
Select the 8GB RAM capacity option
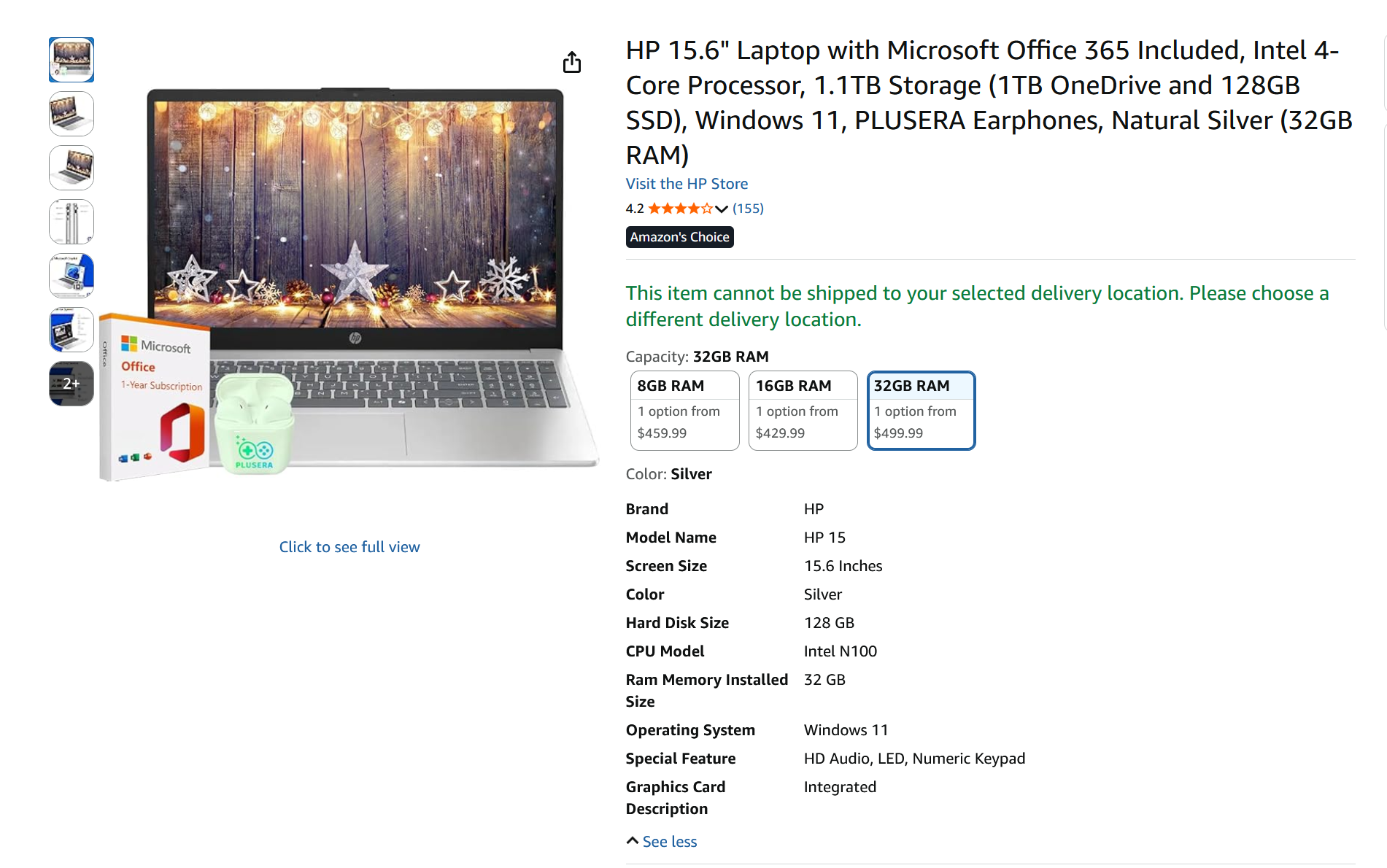click(684, 411)
